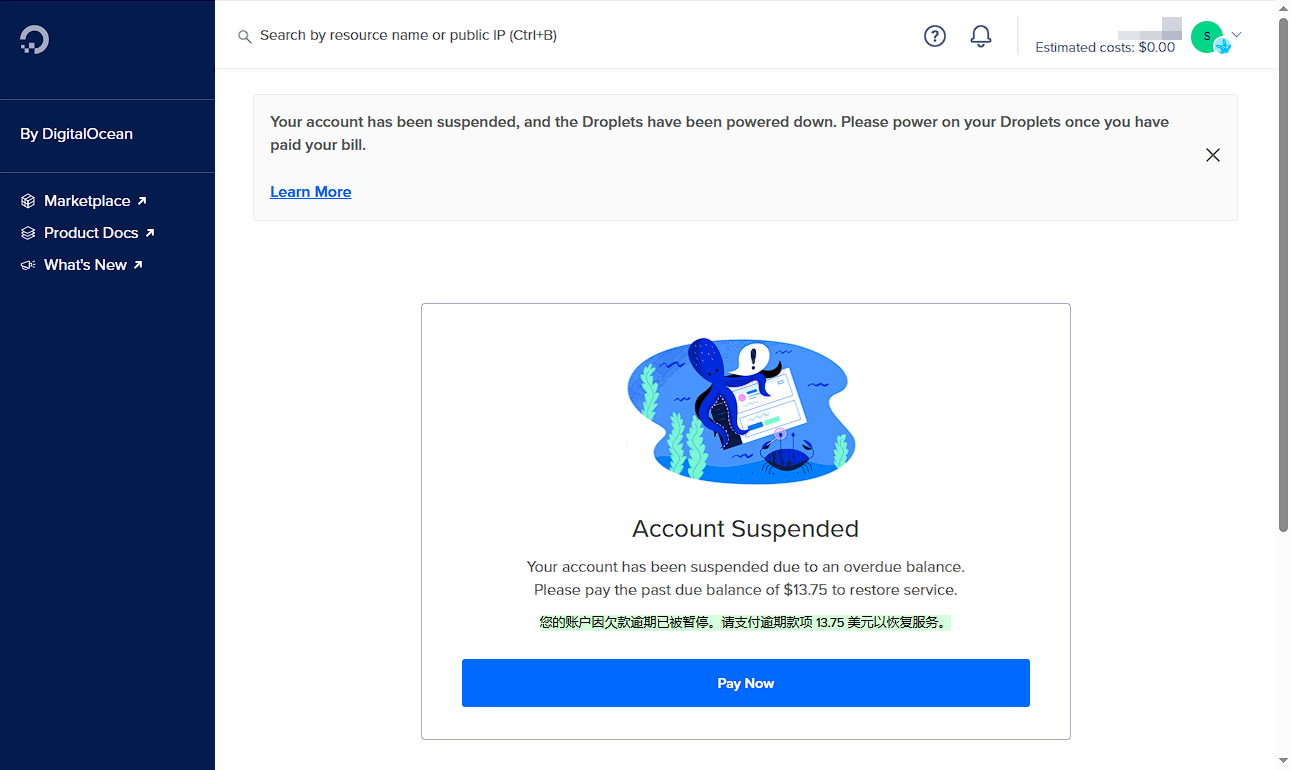Image resolution: width=1291 pixels, height=770 pixels.
Task: Click the By DigitalOcean sidebar heading
Action: point(76,134)
